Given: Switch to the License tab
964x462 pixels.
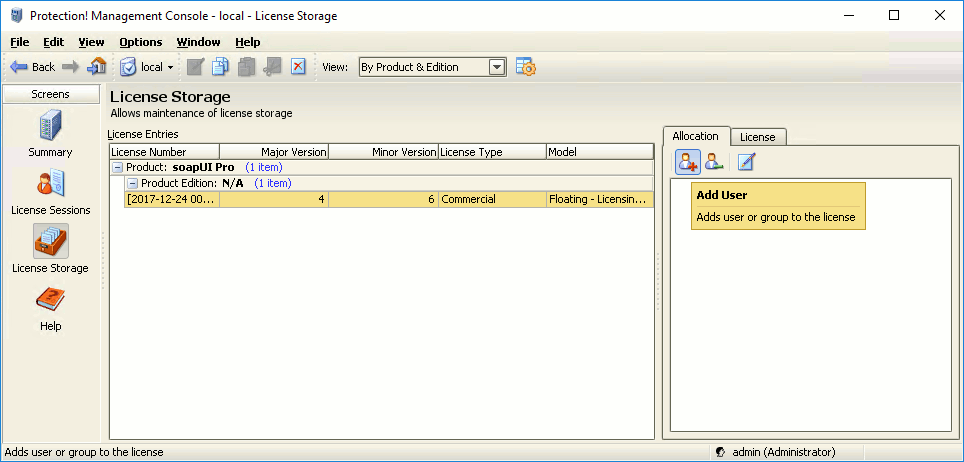Looking at the screenshot, I should click(x=757, y=137).
